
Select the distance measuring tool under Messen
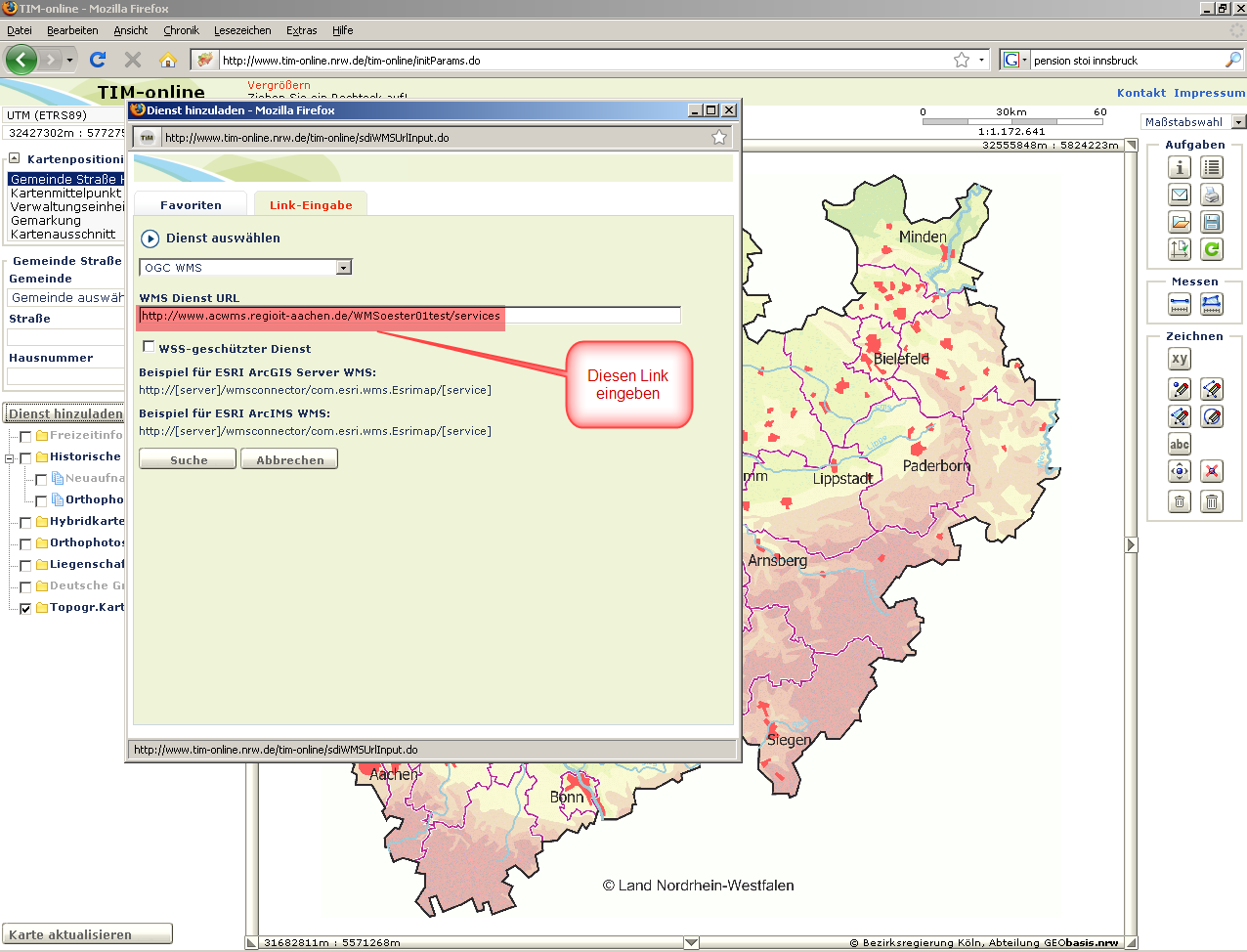[1180, 305]
